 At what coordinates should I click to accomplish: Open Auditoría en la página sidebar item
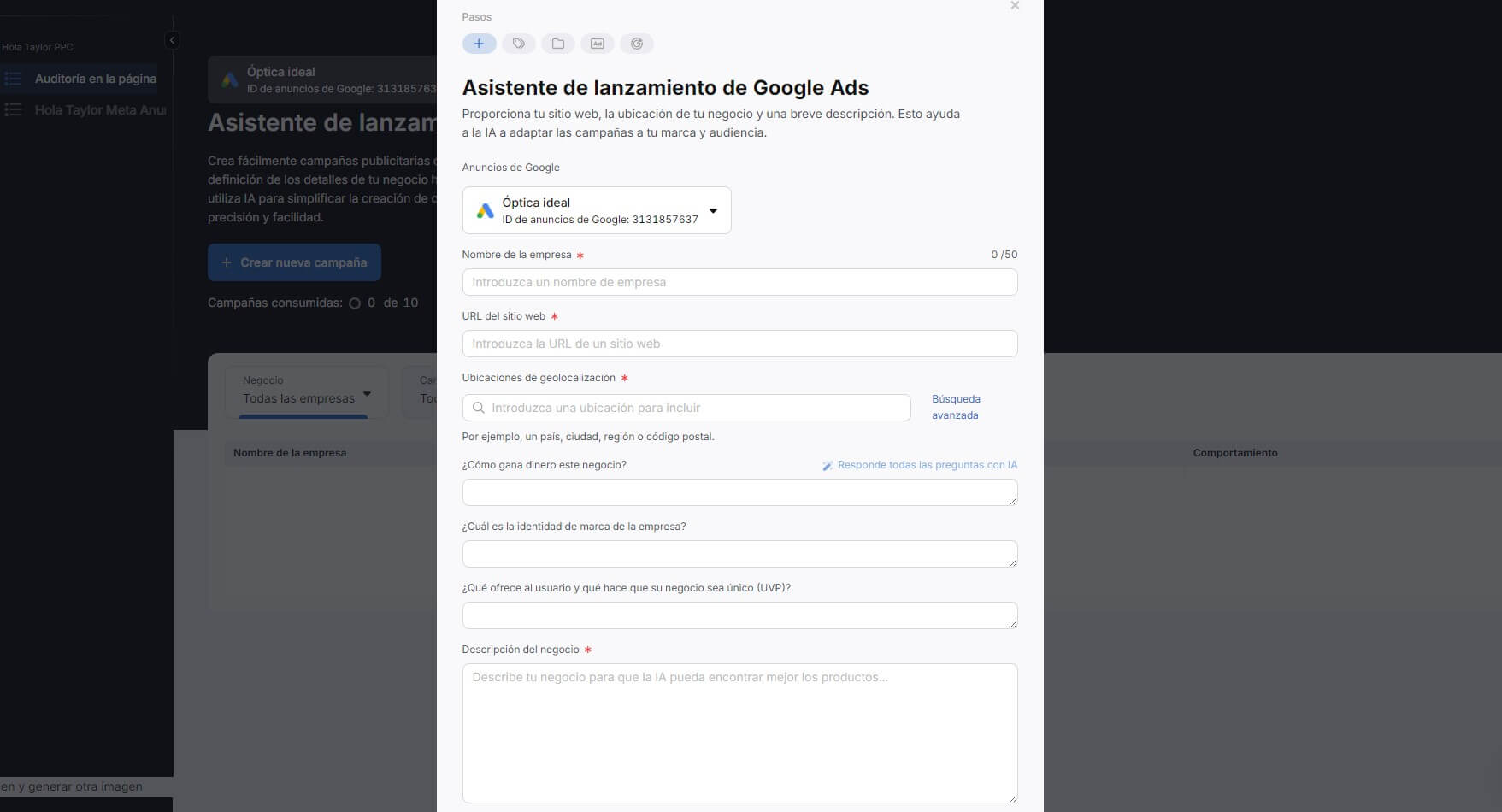95,79
